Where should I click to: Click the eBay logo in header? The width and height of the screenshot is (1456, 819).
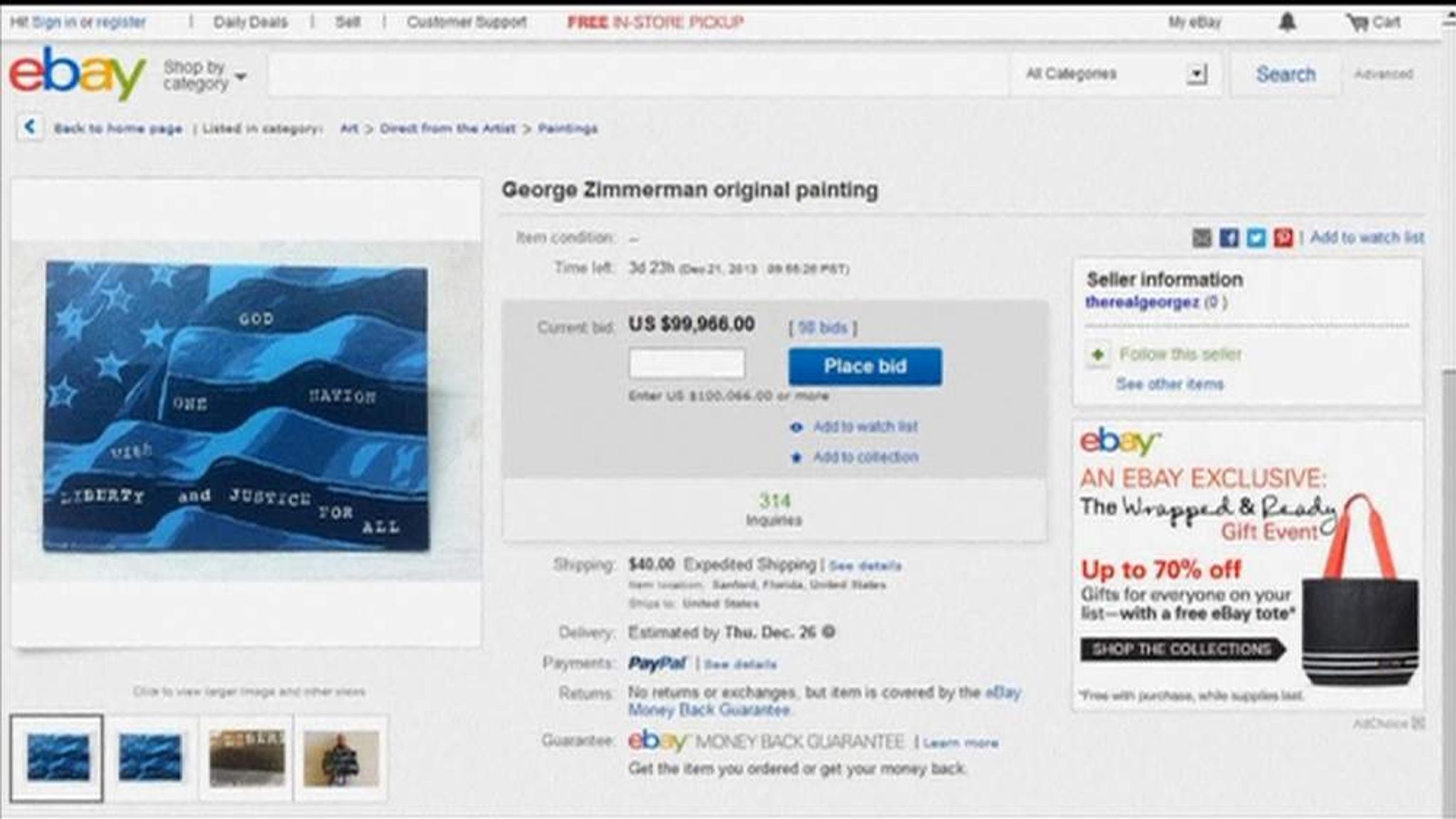point(77,73)
